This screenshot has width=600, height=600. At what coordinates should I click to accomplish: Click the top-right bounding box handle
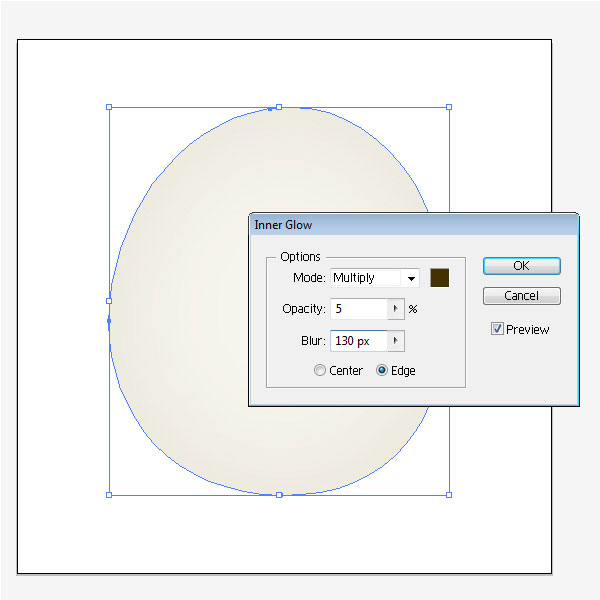(449, 107)
